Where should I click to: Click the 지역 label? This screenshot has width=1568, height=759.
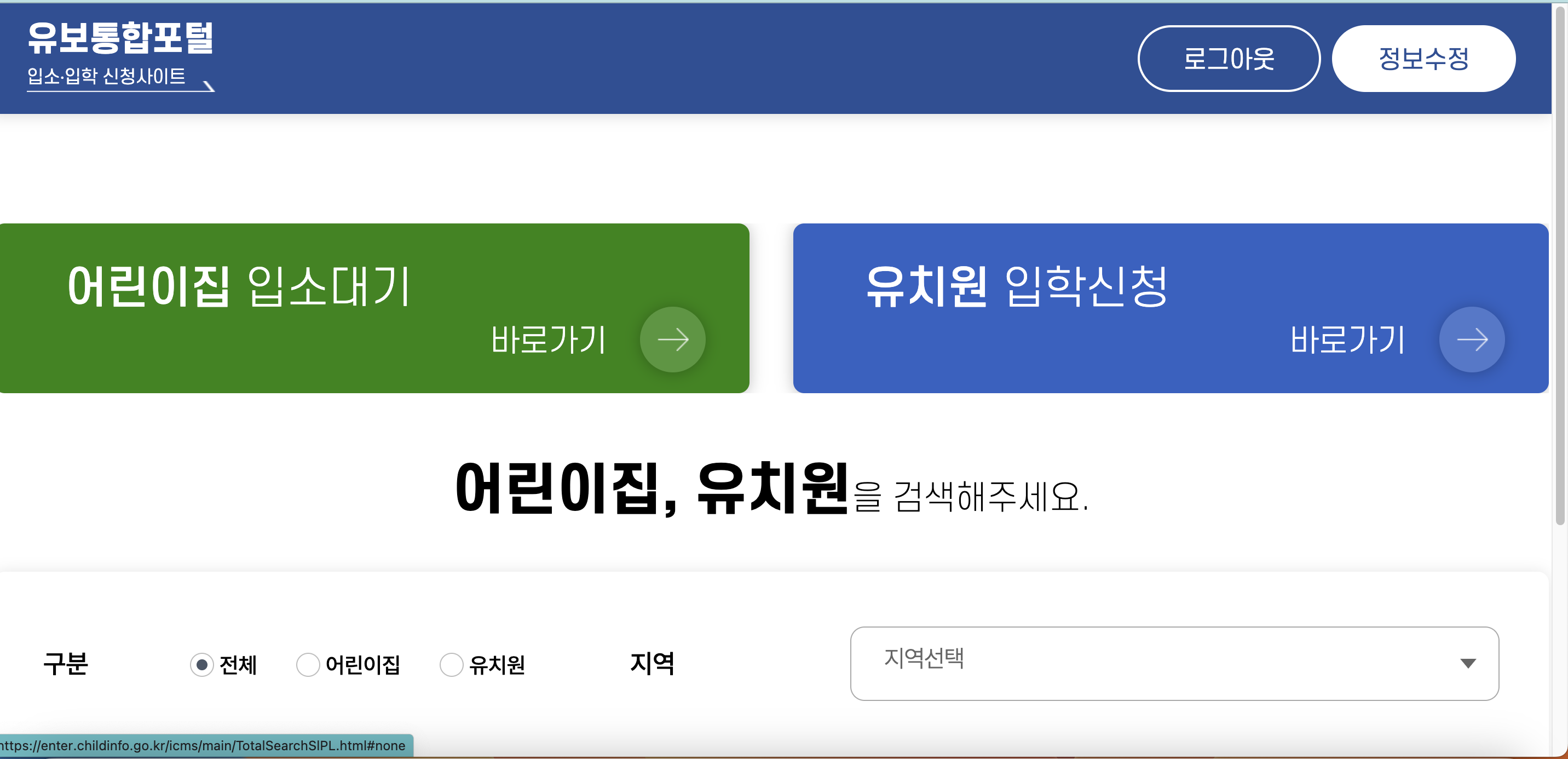tap(652, 663)
